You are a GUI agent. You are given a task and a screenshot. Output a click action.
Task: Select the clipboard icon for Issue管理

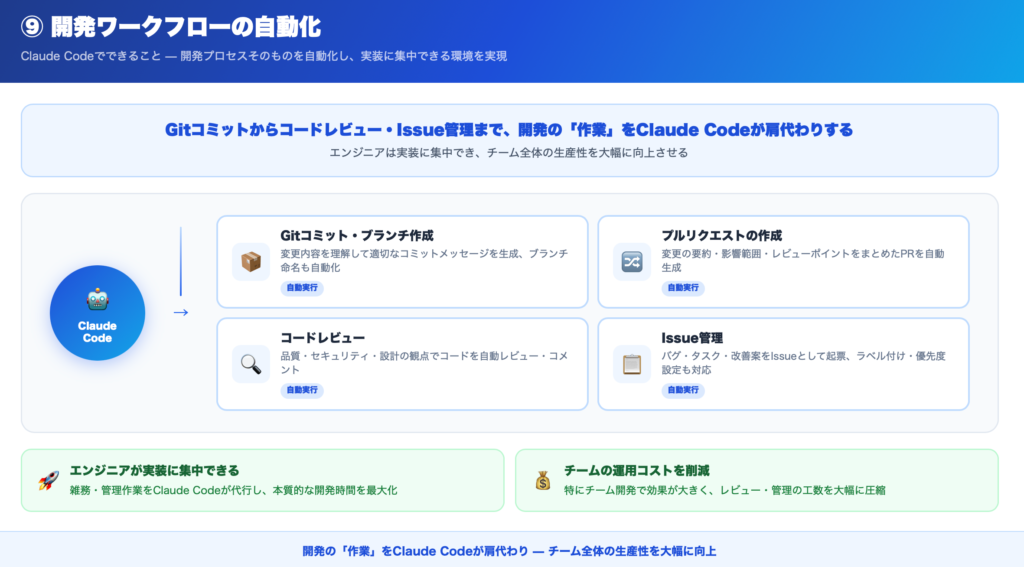[632, 364]
